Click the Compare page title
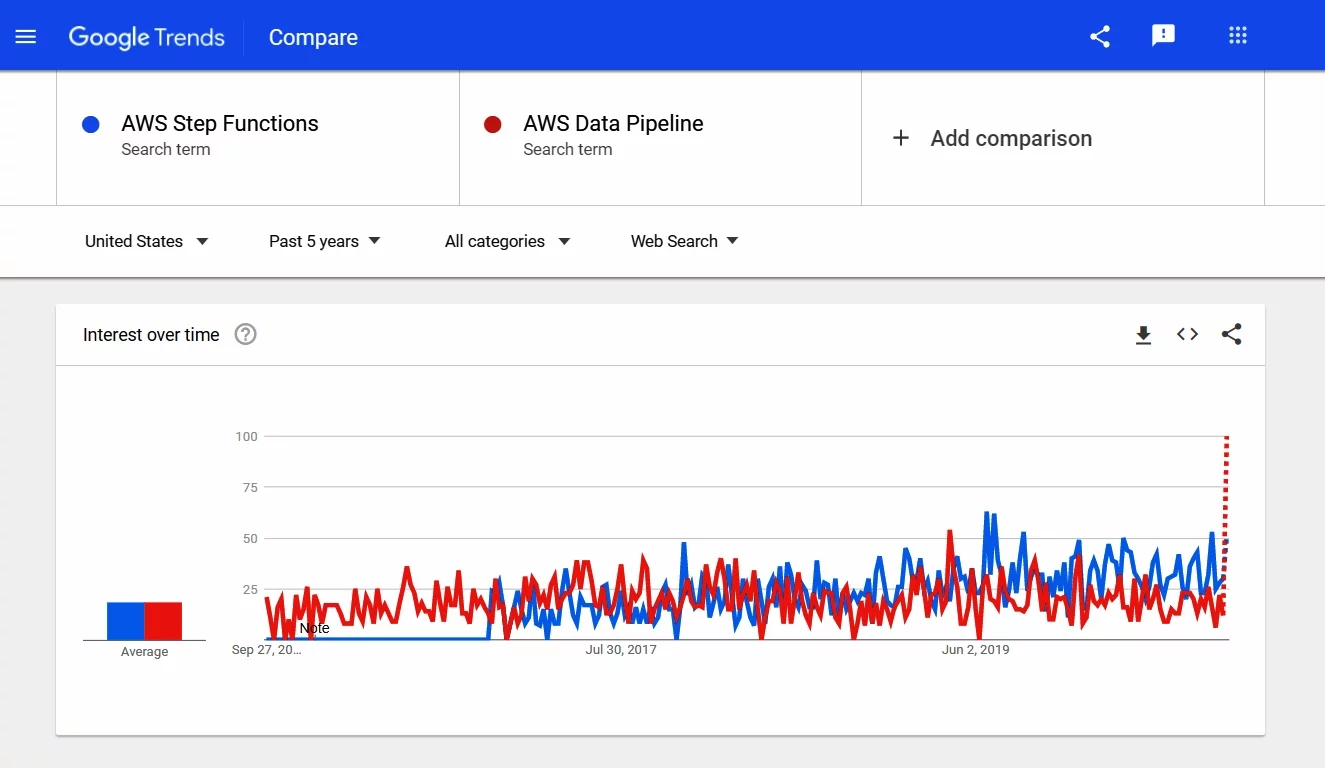 [313, 38]
